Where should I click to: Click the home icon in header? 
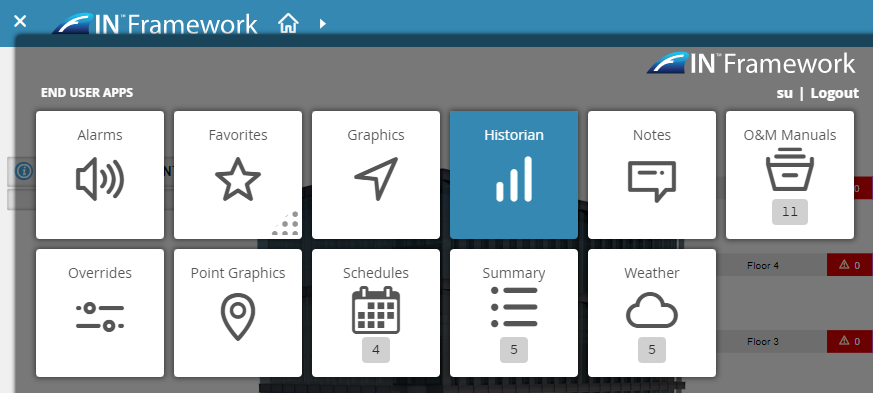pyautogui.click(x=288, y=23)
